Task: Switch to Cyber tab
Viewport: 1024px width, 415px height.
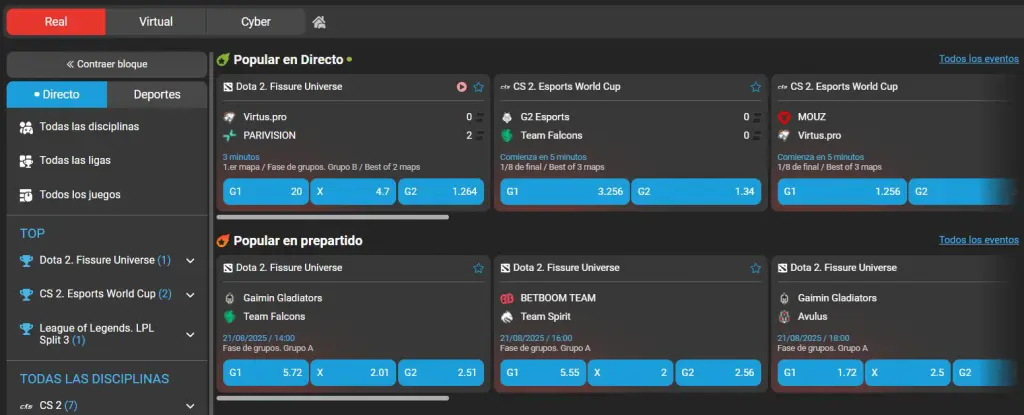Action: click(255, 22)
